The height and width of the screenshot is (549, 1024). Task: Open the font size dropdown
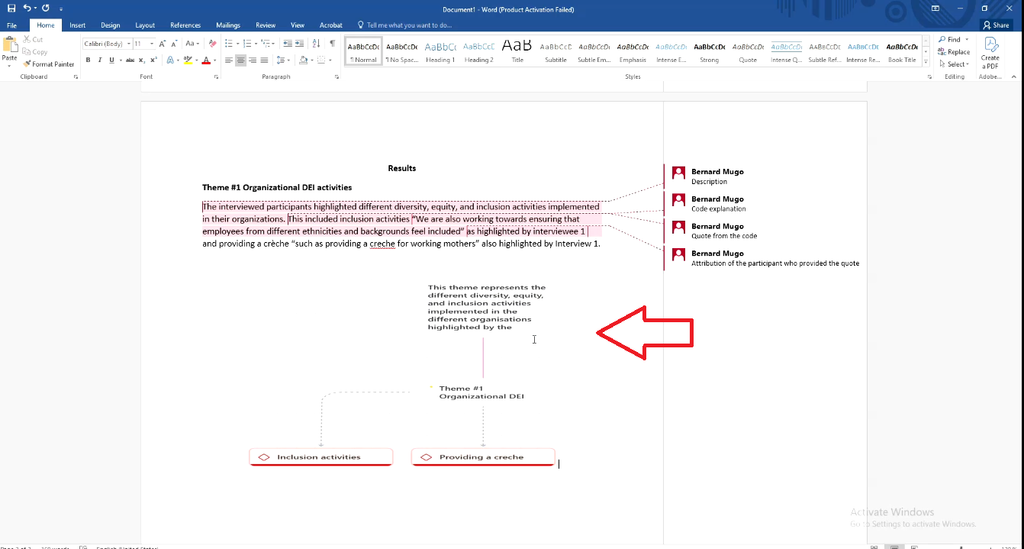[x=152, y=44]
